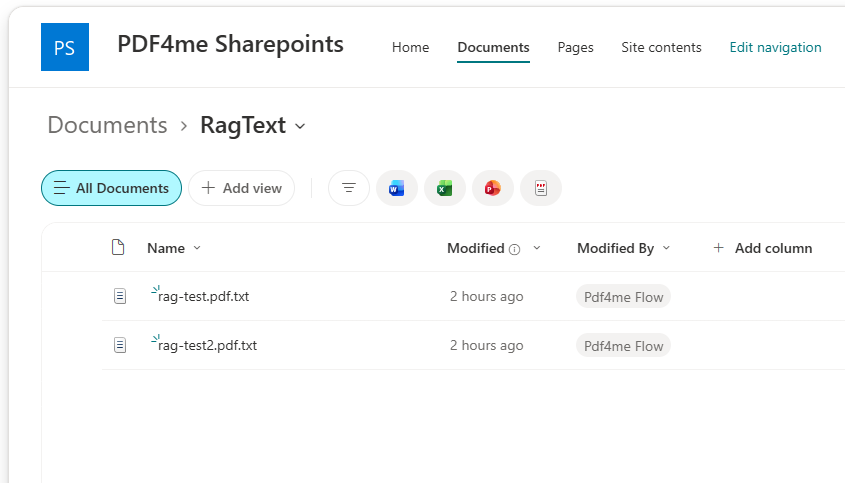This screenshot has height=483, width=845.
Task: Open the Pages navigation tab
Action: (575, 47)
